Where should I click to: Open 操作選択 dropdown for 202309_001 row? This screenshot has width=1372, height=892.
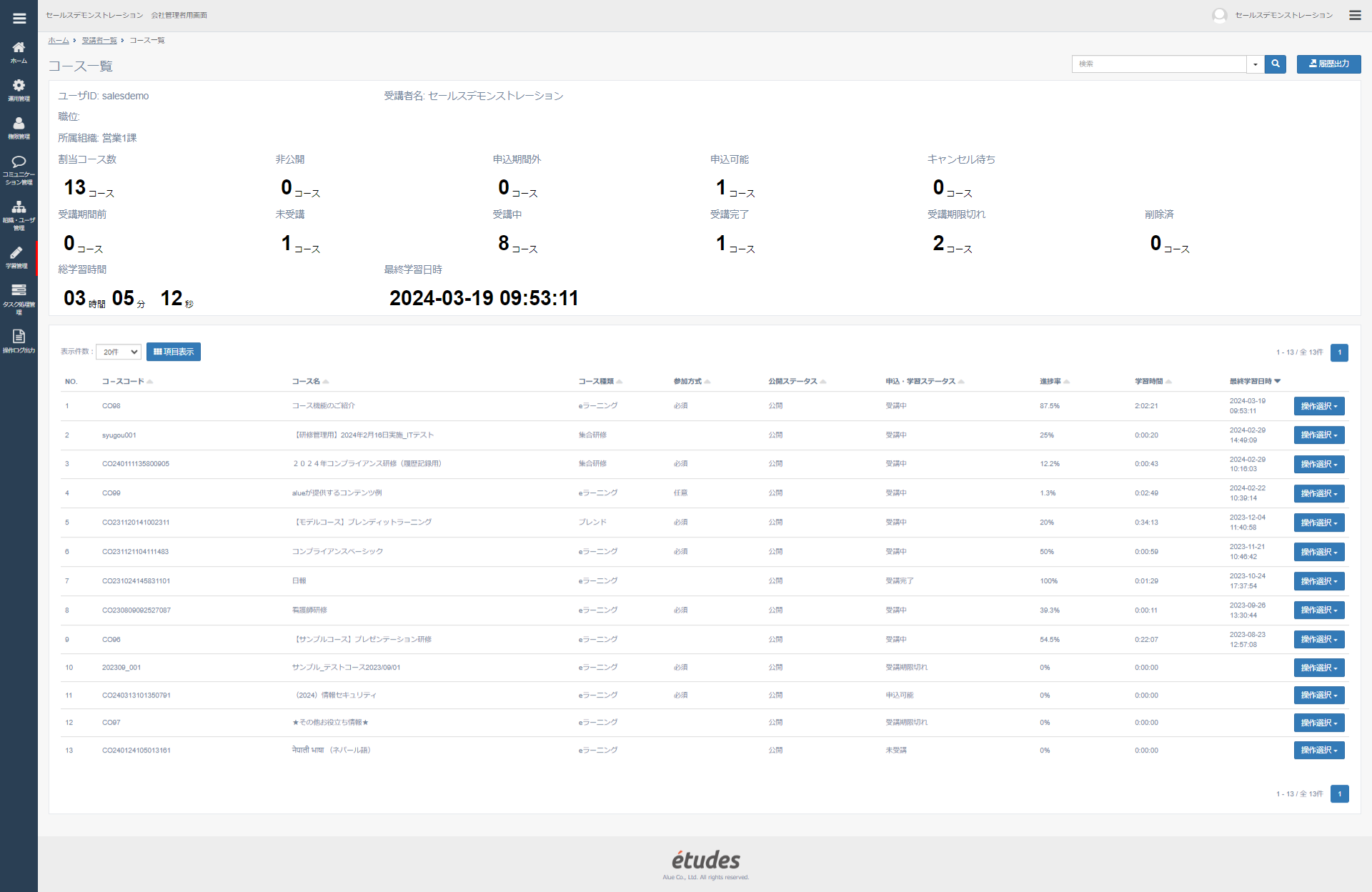click(x=1319, y=668)
